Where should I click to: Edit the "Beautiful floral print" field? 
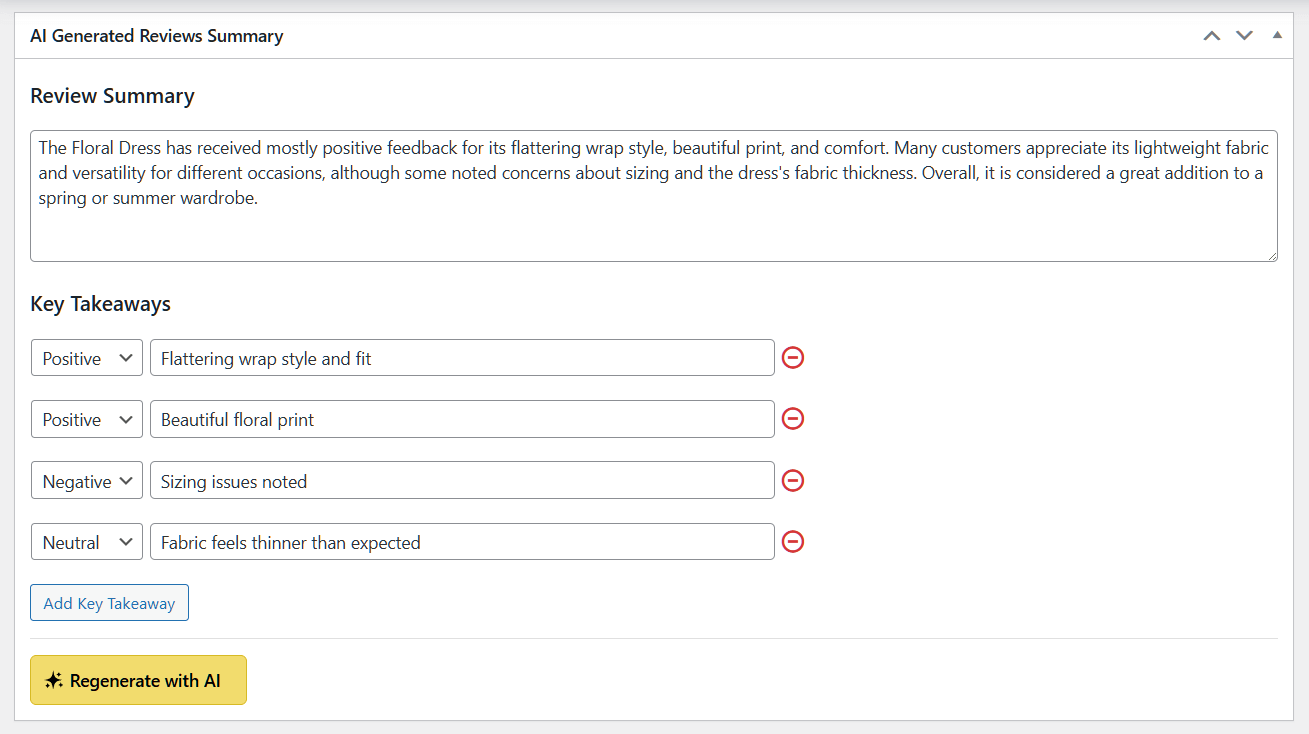pos(462,419)
